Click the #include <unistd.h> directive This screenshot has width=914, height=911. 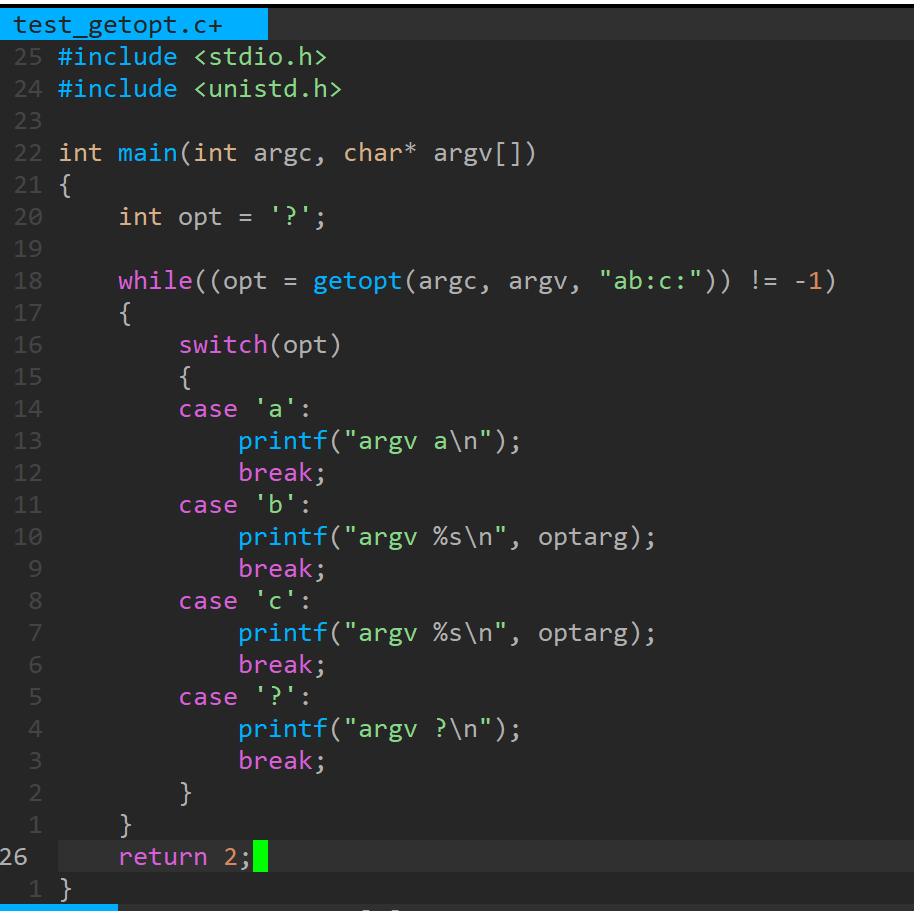[x=200, y=88]
